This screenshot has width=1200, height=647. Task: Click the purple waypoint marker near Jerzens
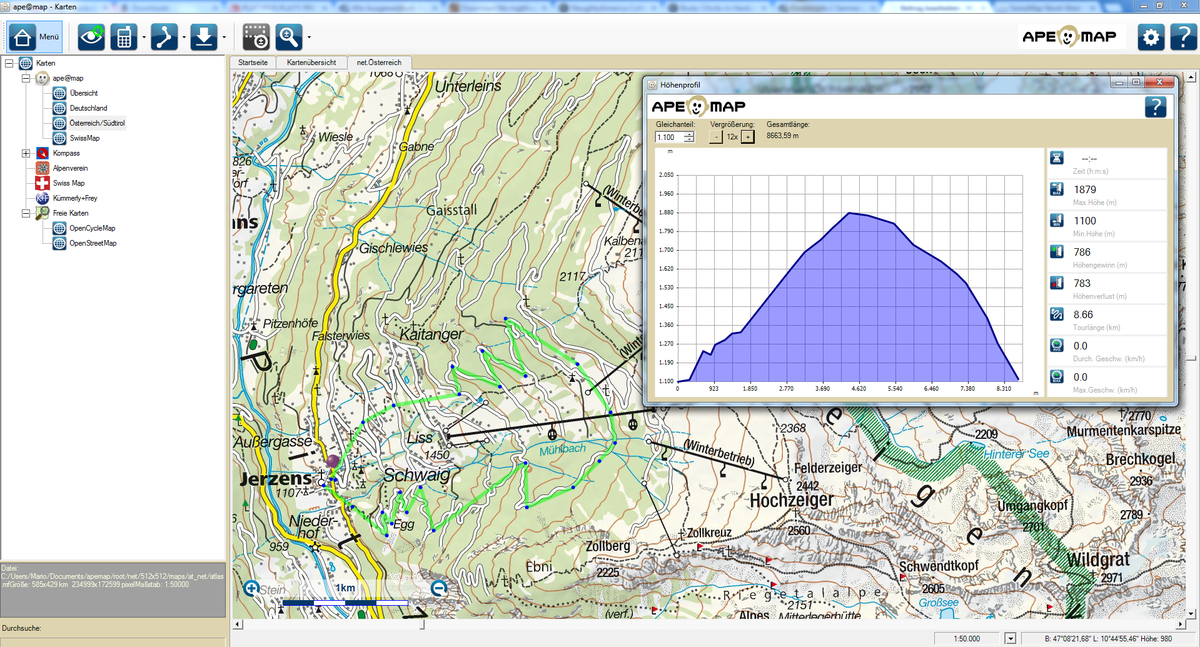point(333,462)
